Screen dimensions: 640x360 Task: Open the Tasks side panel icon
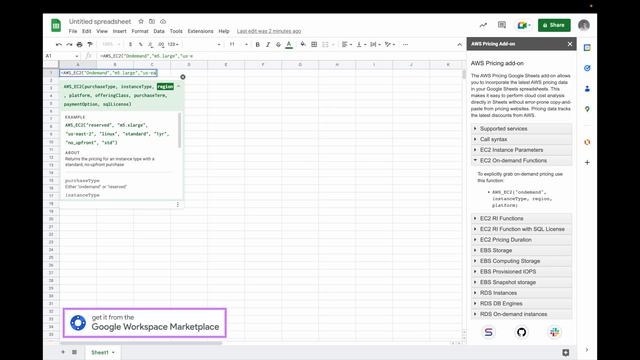coord(587,68)
